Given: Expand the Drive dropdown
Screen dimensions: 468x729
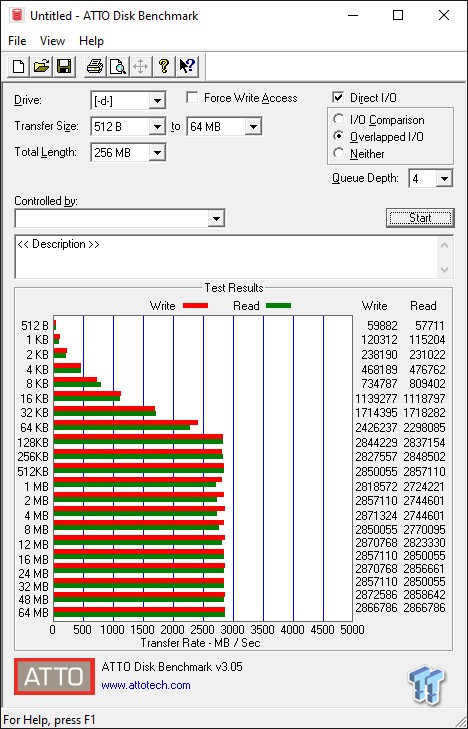Looking at the screenshot, I should point(158,101).
